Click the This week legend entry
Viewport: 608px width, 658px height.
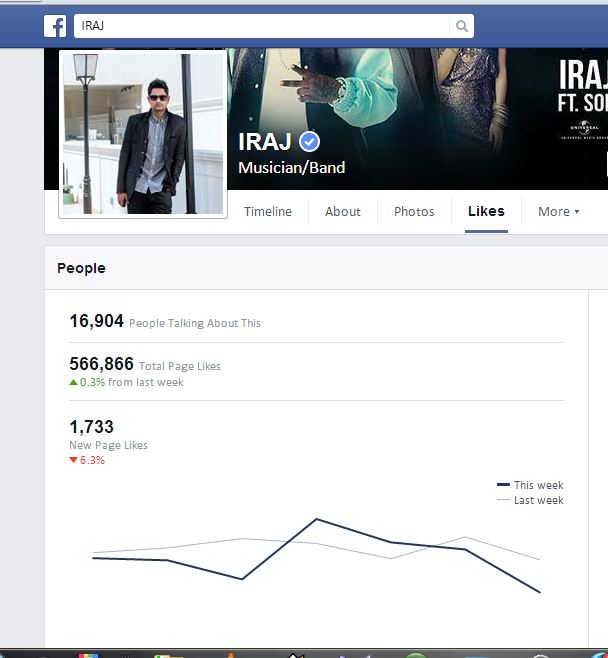[530, 485]
